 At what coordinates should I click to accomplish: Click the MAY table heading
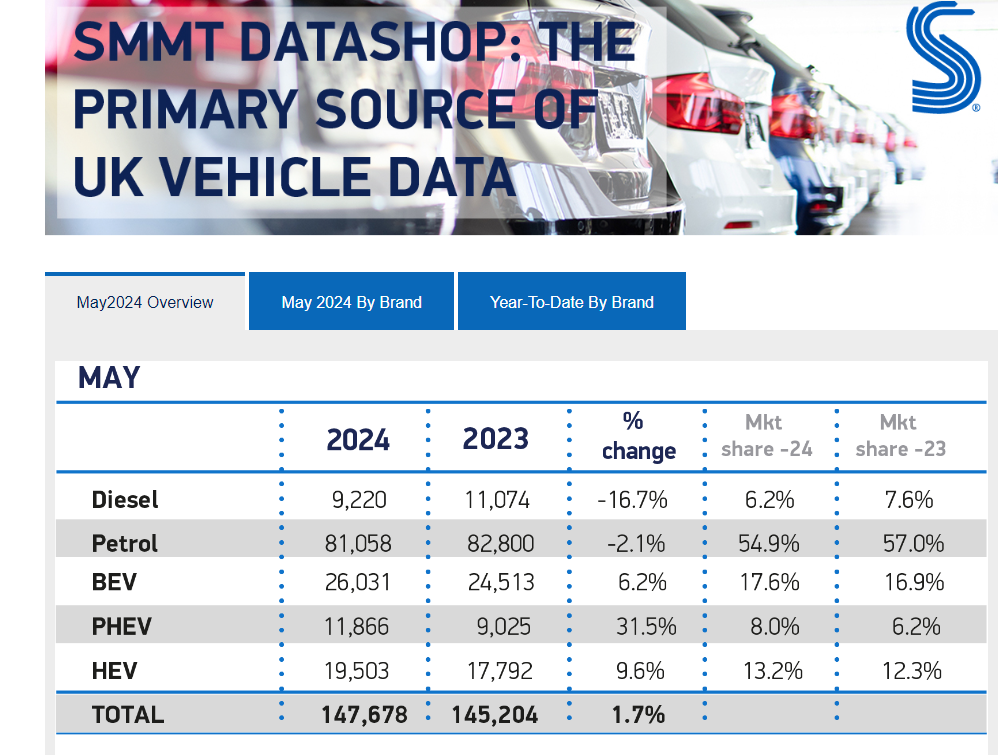[109, 378]
